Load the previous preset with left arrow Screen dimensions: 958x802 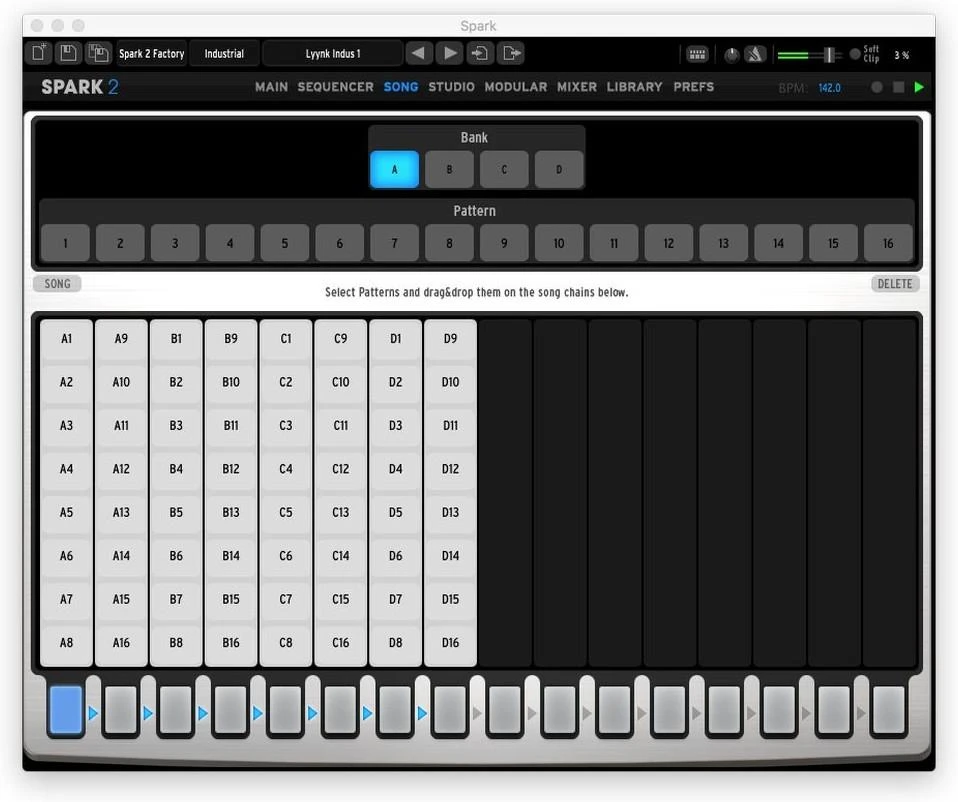coord(419,53)
